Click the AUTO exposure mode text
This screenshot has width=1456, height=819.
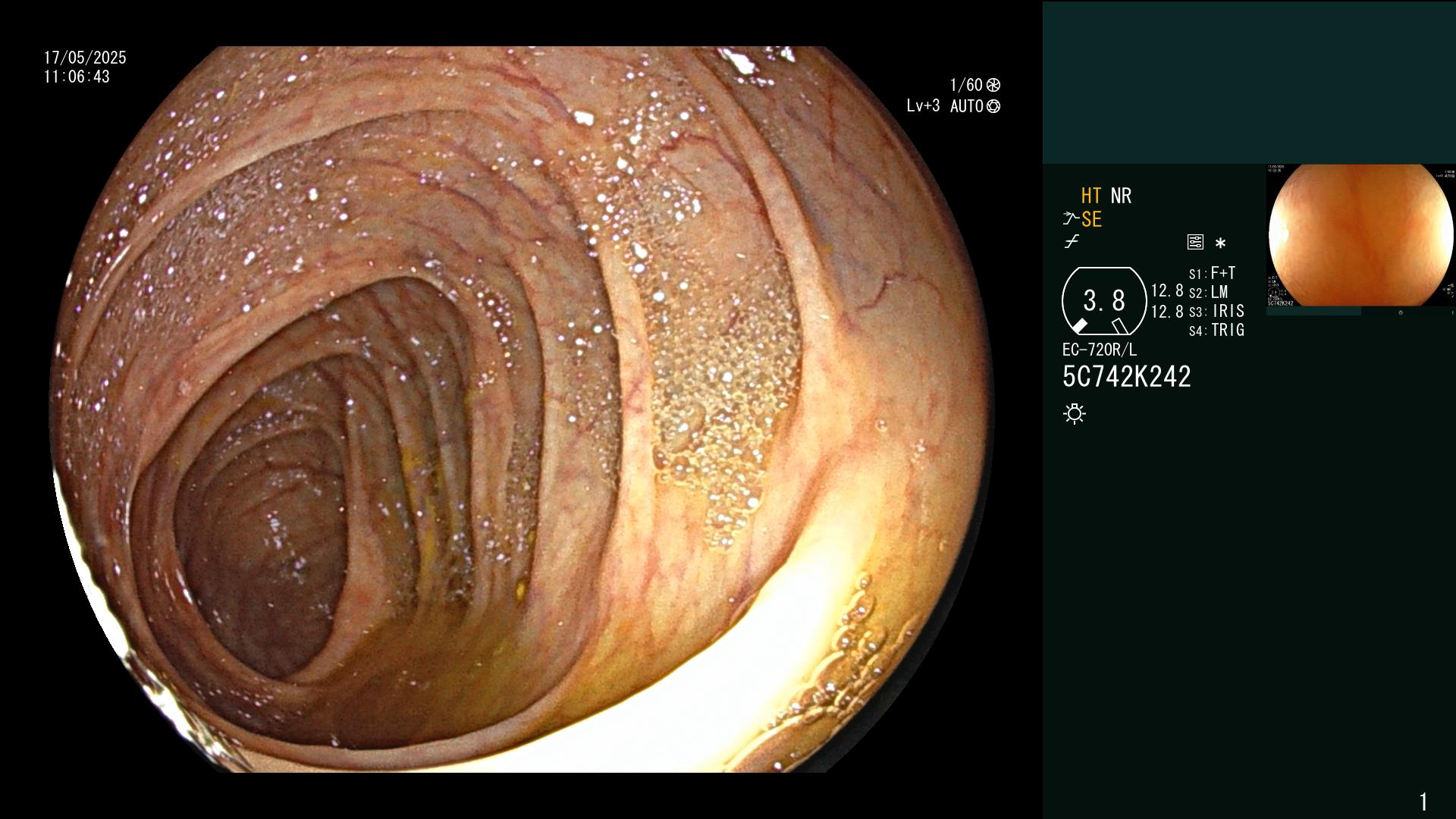[x=967, y=106]
